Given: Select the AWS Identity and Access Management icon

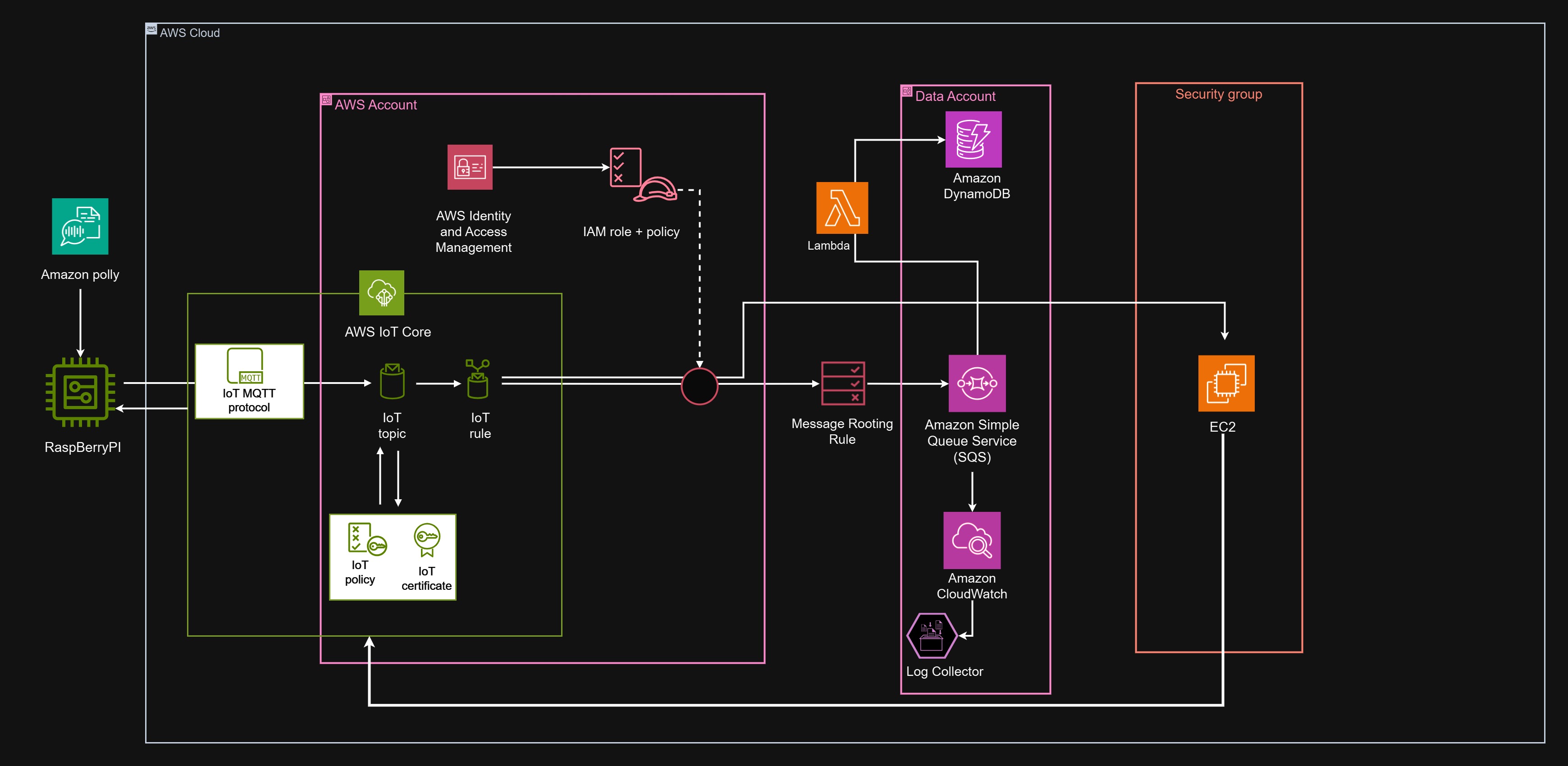Looking at the screenshot, I should (470, 167).
